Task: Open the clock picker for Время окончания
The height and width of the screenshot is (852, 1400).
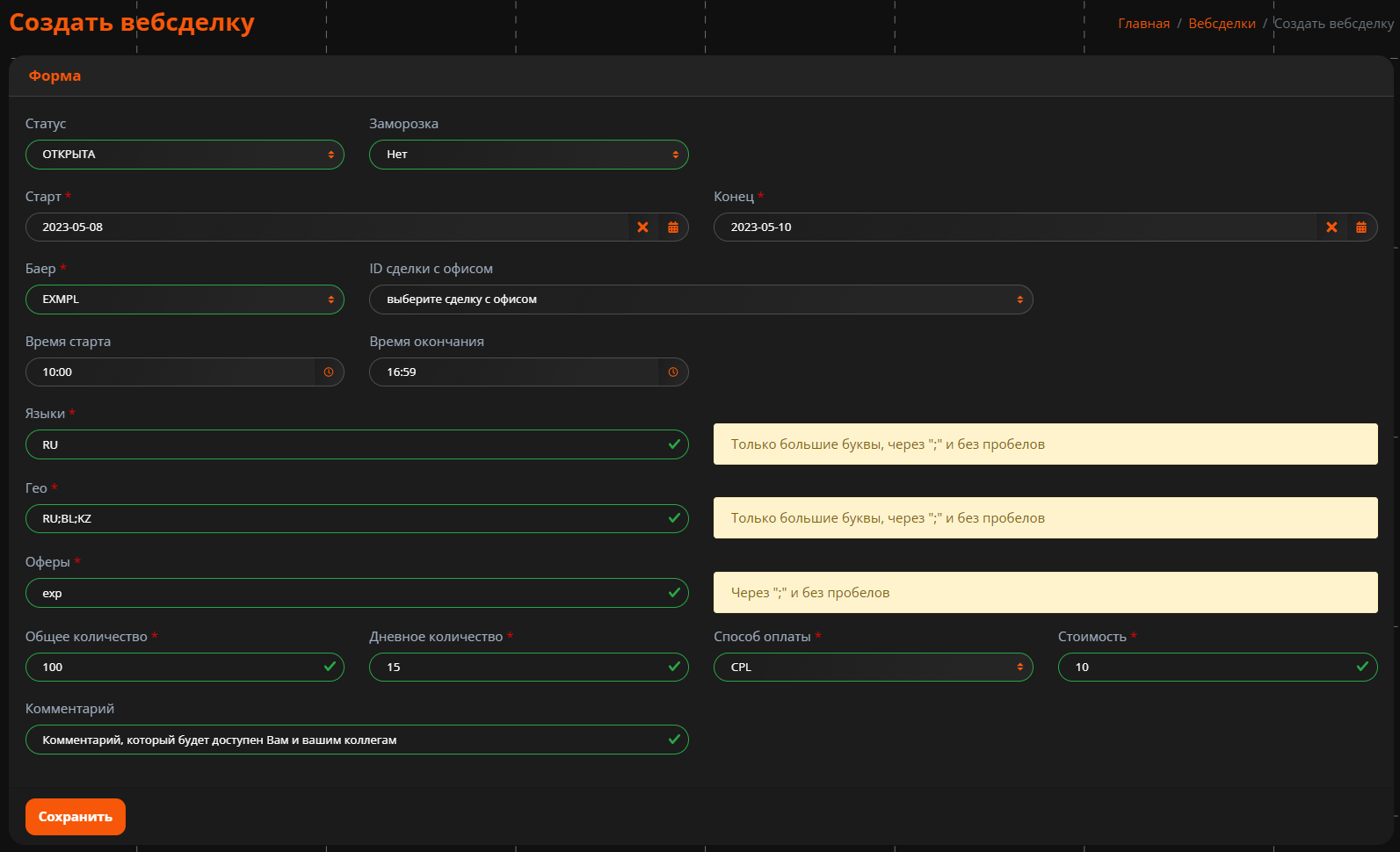Action: point(673,372)
